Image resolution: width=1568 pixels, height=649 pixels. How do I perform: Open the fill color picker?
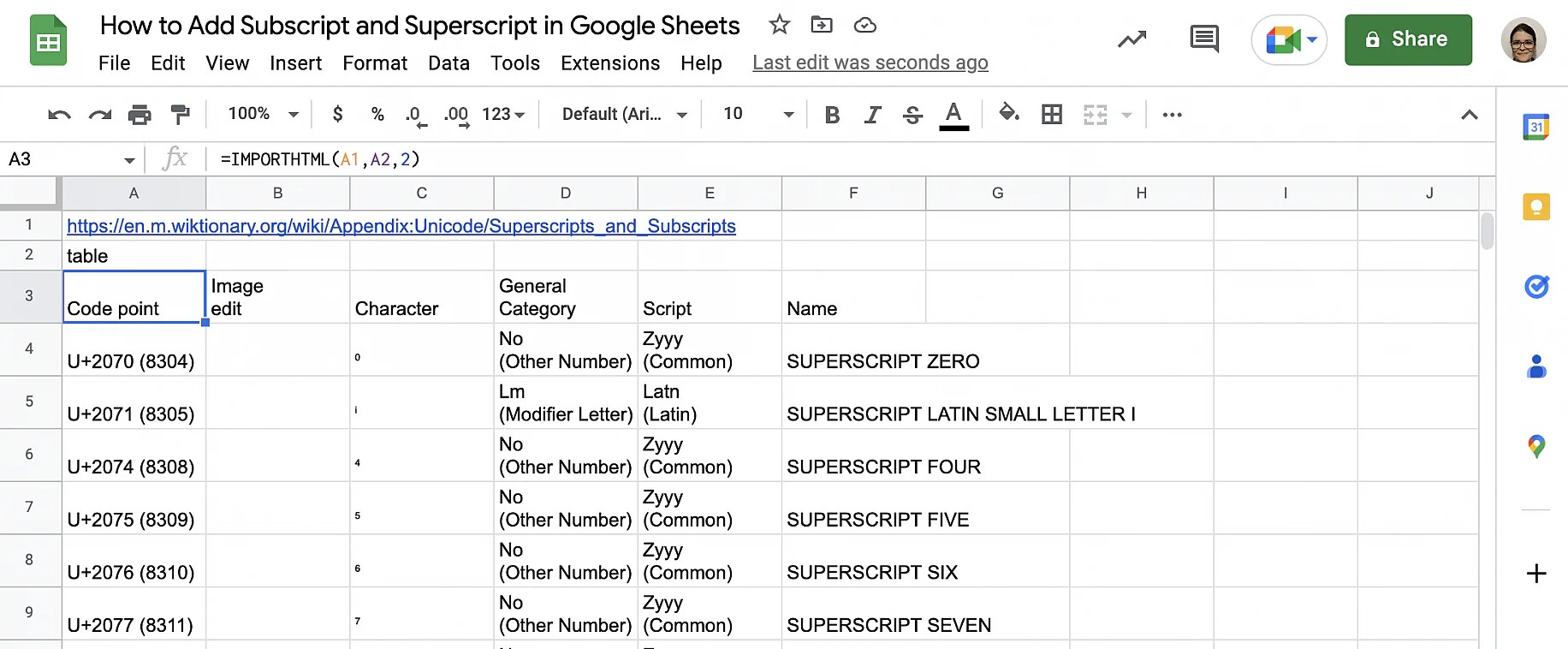tap(1009, 113)
